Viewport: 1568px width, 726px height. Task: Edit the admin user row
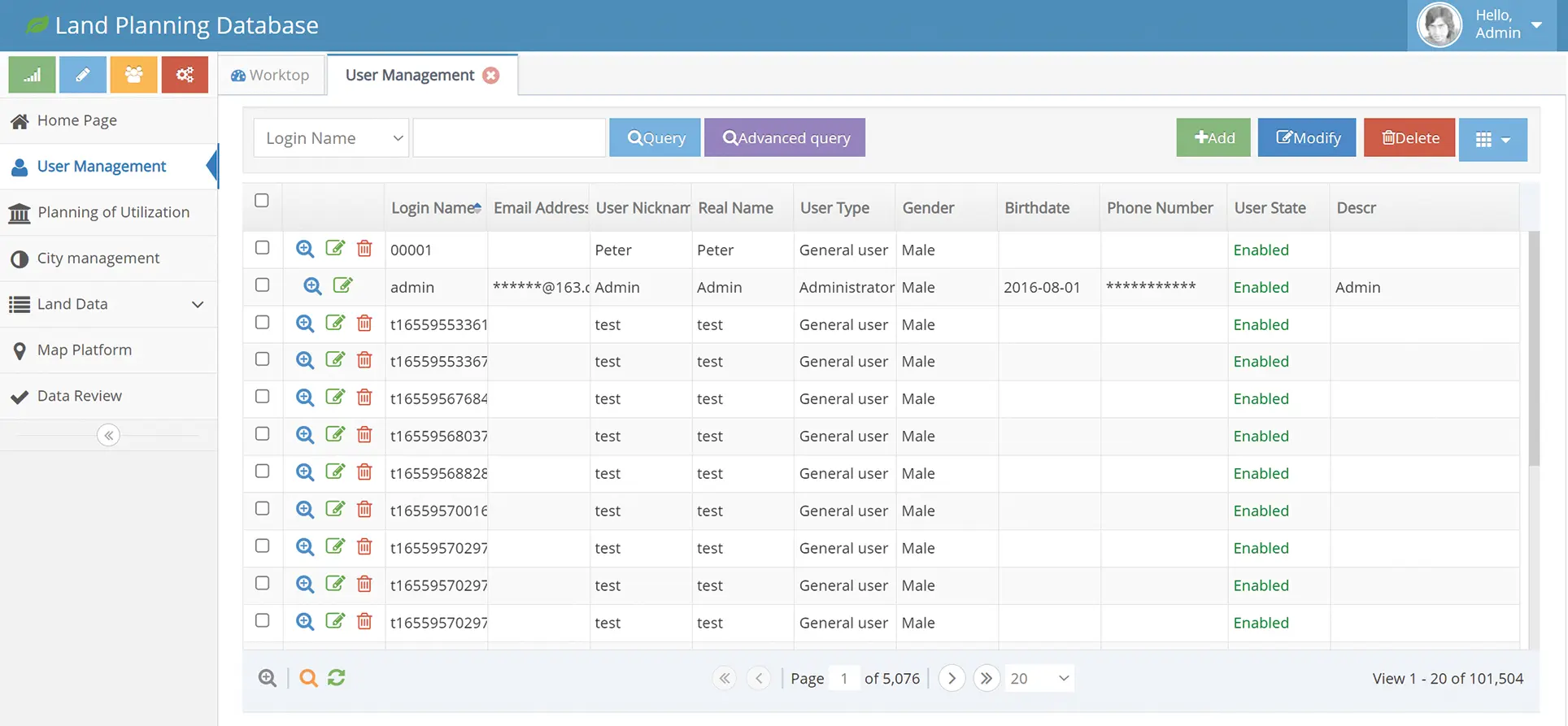342,285
